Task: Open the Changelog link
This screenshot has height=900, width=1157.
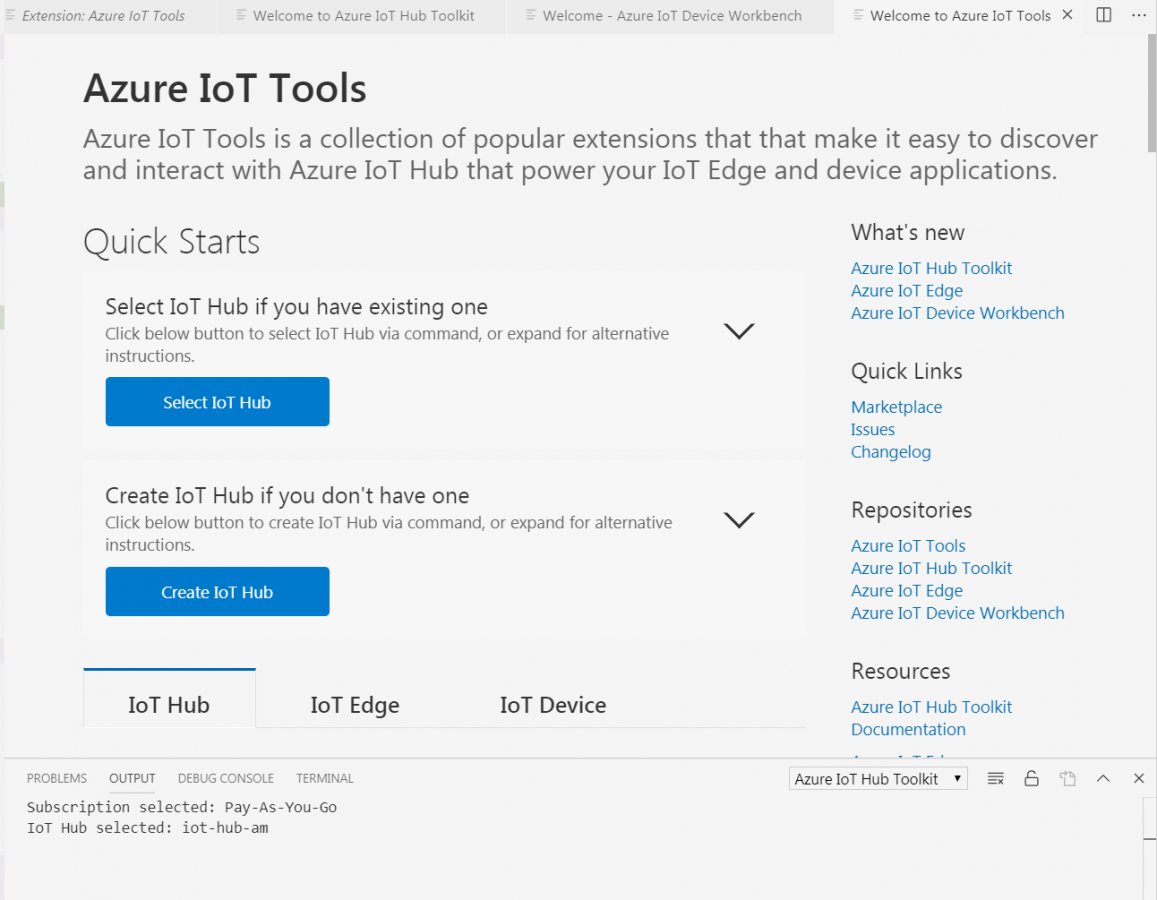Action: 890,452
